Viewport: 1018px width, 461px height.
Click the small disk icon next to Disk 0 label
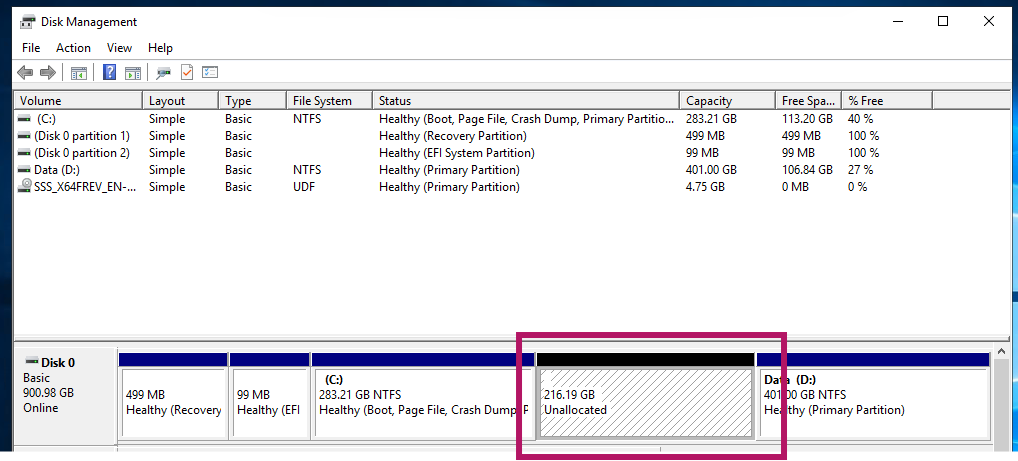(32, 361)
